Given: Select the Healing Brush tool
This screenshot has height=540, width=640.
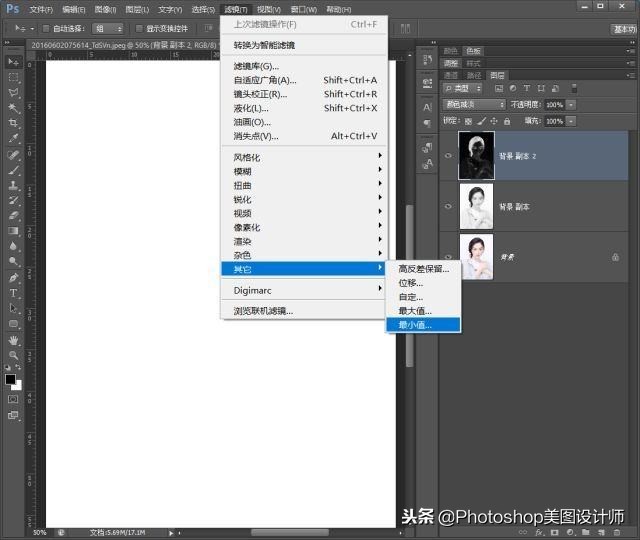Looking at the screenshot, I should tap(13, 155).
